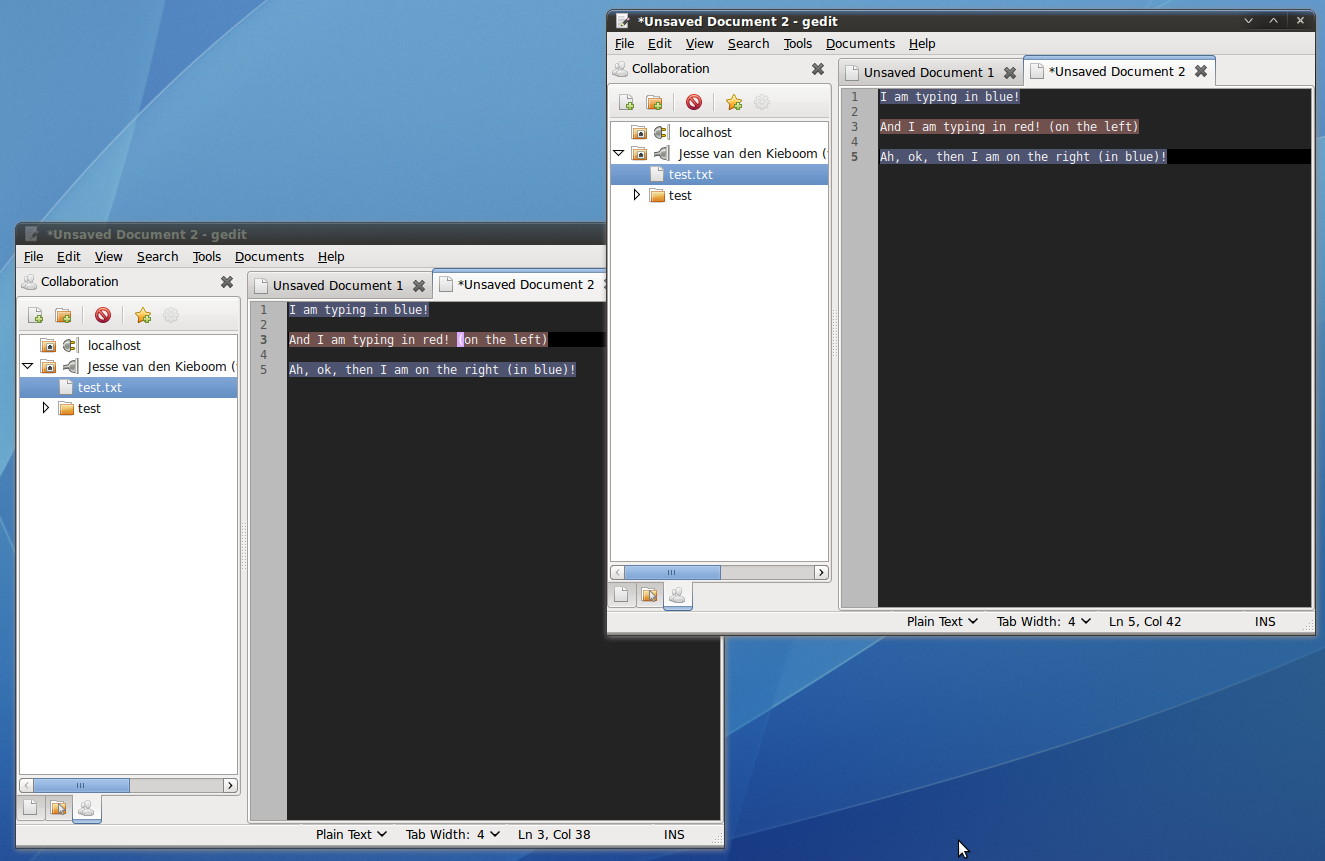Switch to File Browser side-pane tab in front window
This screenshot has width=1325, height=861.
pos(649,595)
